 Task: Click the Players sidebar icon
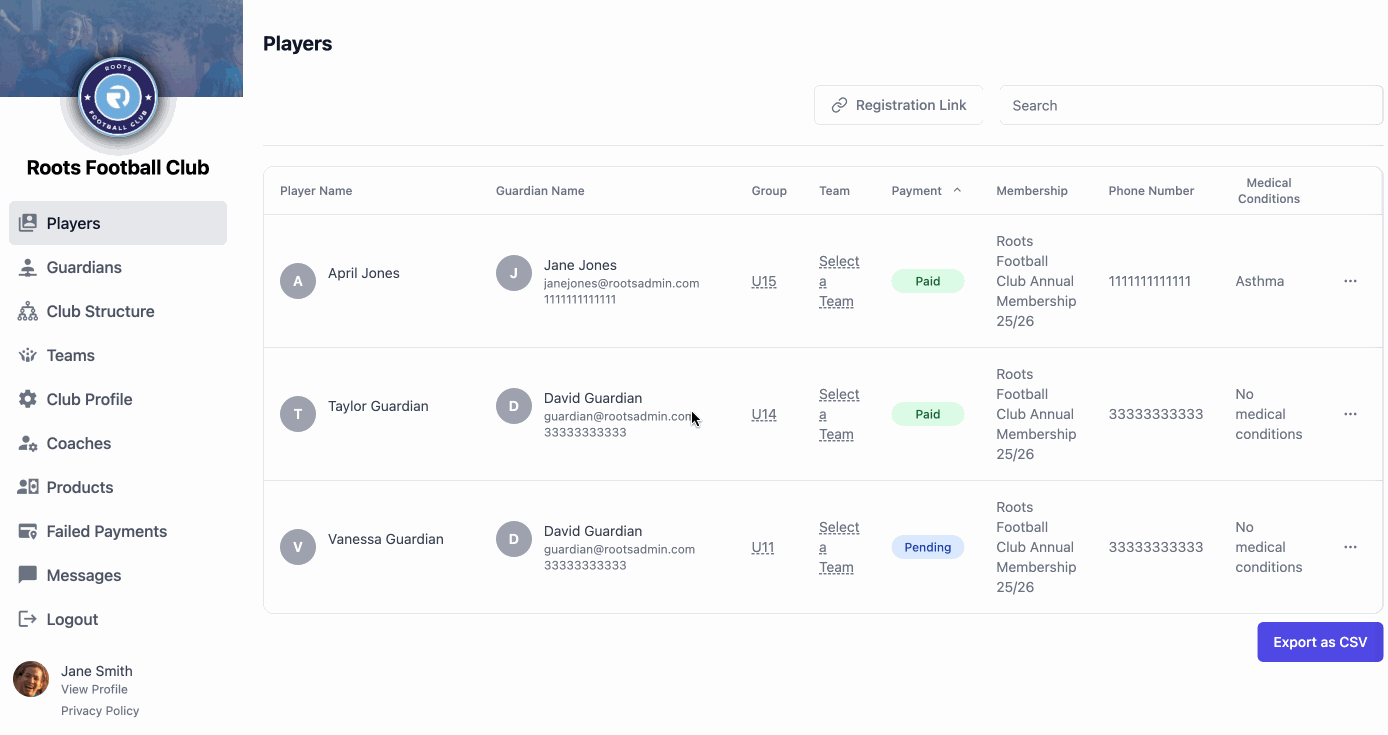(x=28, y=223)
